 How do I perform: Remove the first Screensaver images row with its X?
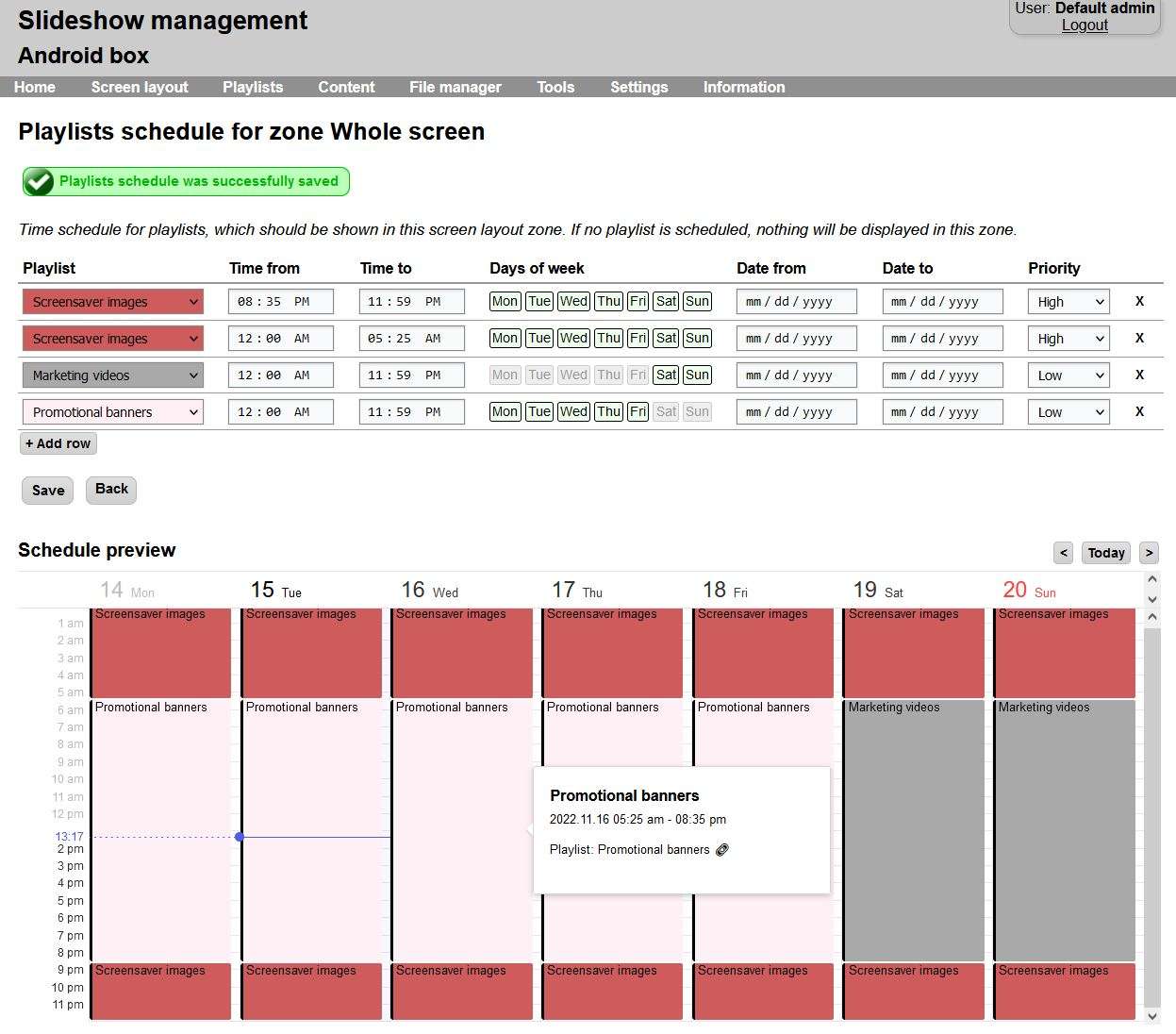(x=1139, y=301)
